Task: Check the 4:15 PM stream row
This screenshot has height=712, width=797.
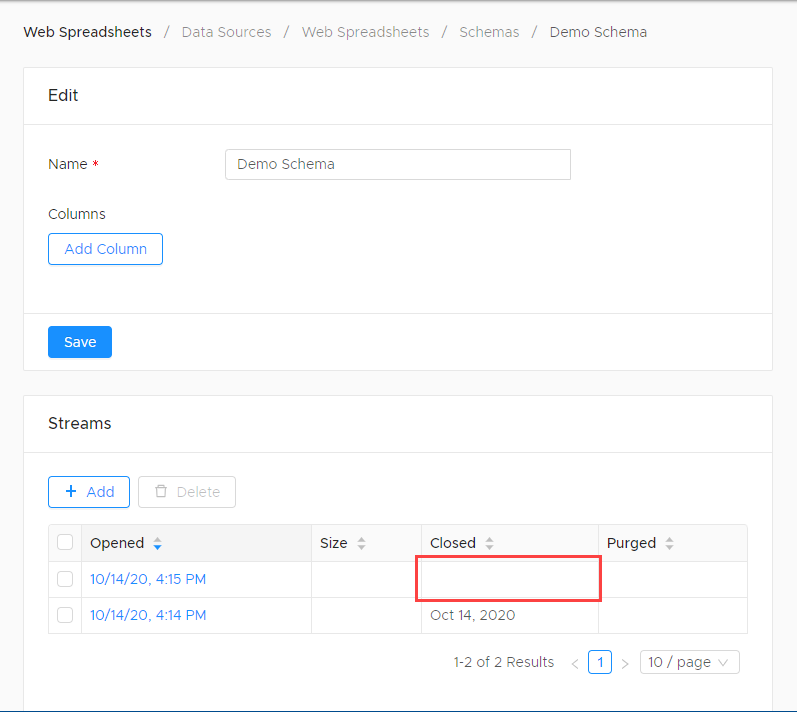Action: tap(65, 579)
